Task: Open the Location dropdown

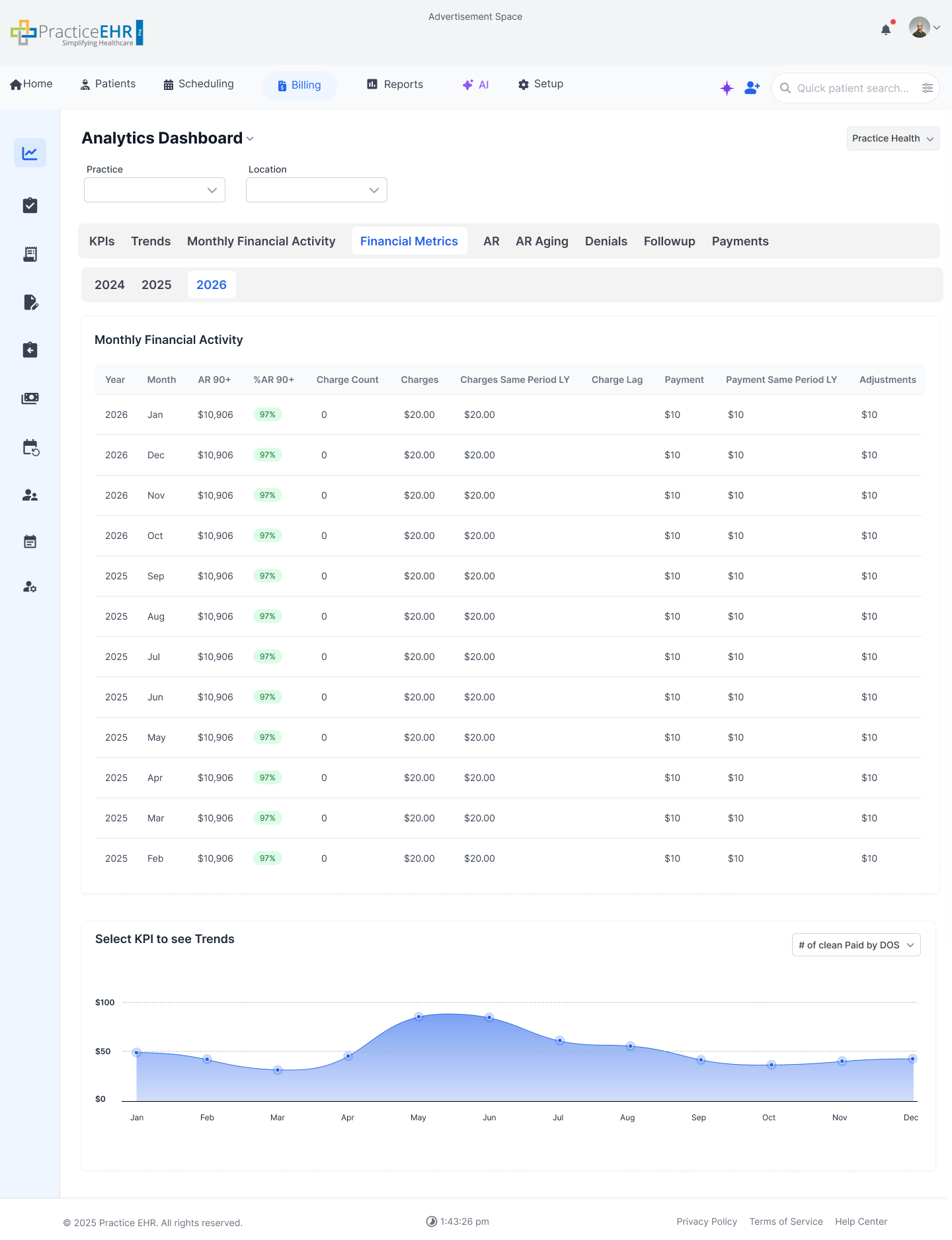Action: click(x=317, y=190)
